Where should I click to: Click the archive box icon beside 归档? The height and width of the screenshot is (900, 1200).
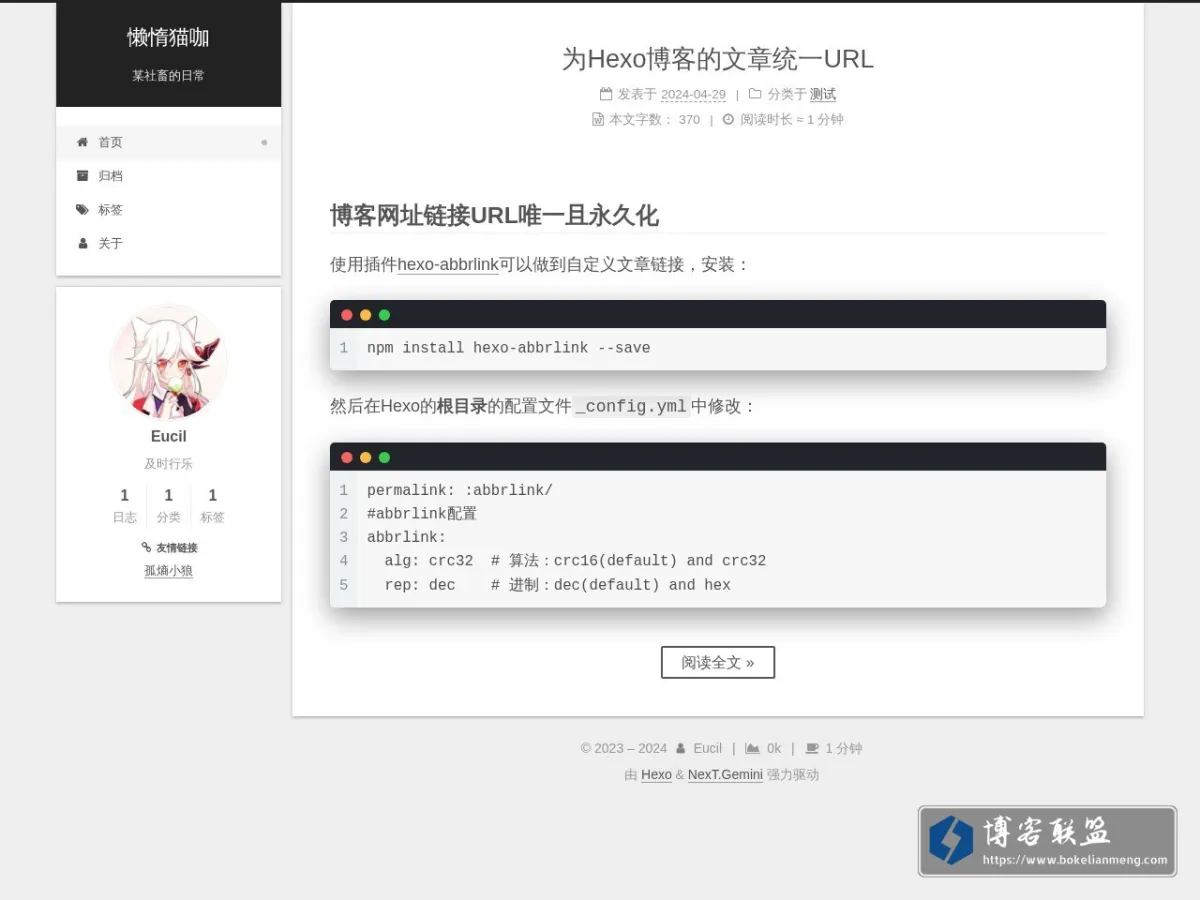[82, 176]
